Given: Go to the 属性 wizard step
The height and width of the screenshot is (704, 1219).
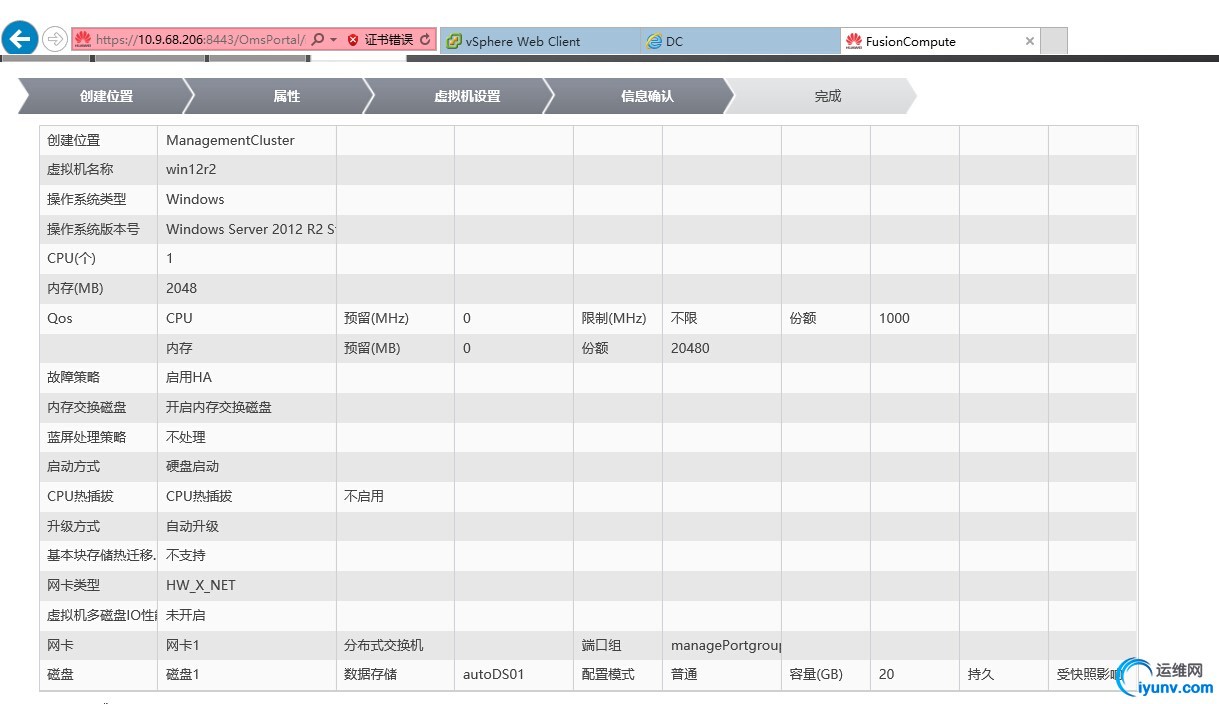Looking at the screenshot, I should click(286, 96).
